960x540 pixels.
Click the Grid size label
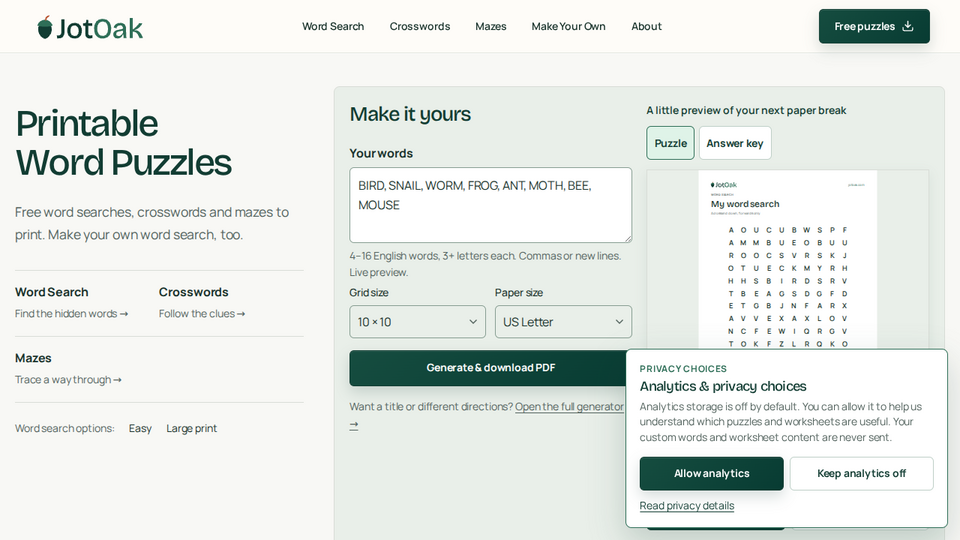369,293
